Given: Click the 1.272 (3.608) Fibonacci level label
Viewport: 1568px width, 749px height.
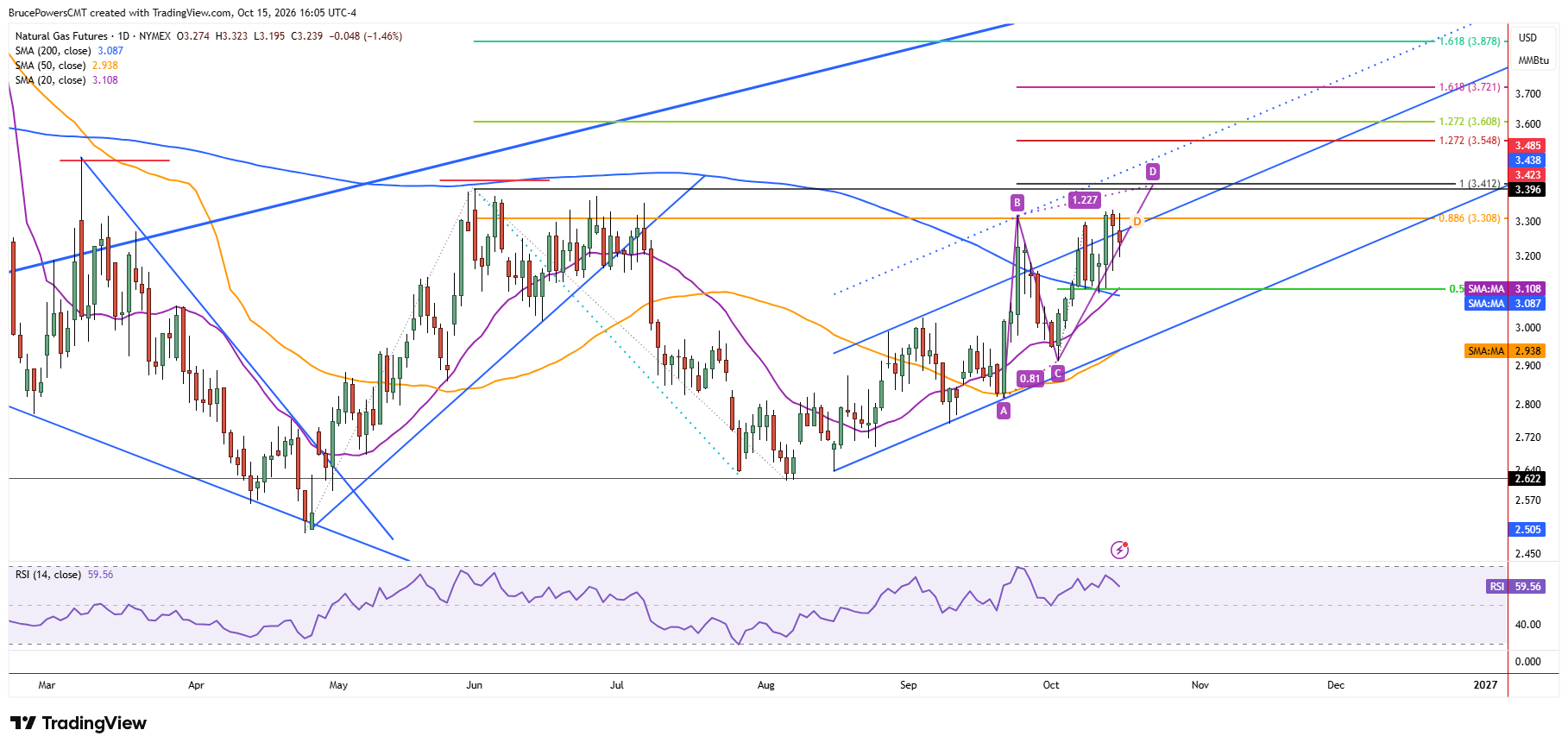Looking at the screenshot, I should pyautogui.click(x=1469, y=122).
